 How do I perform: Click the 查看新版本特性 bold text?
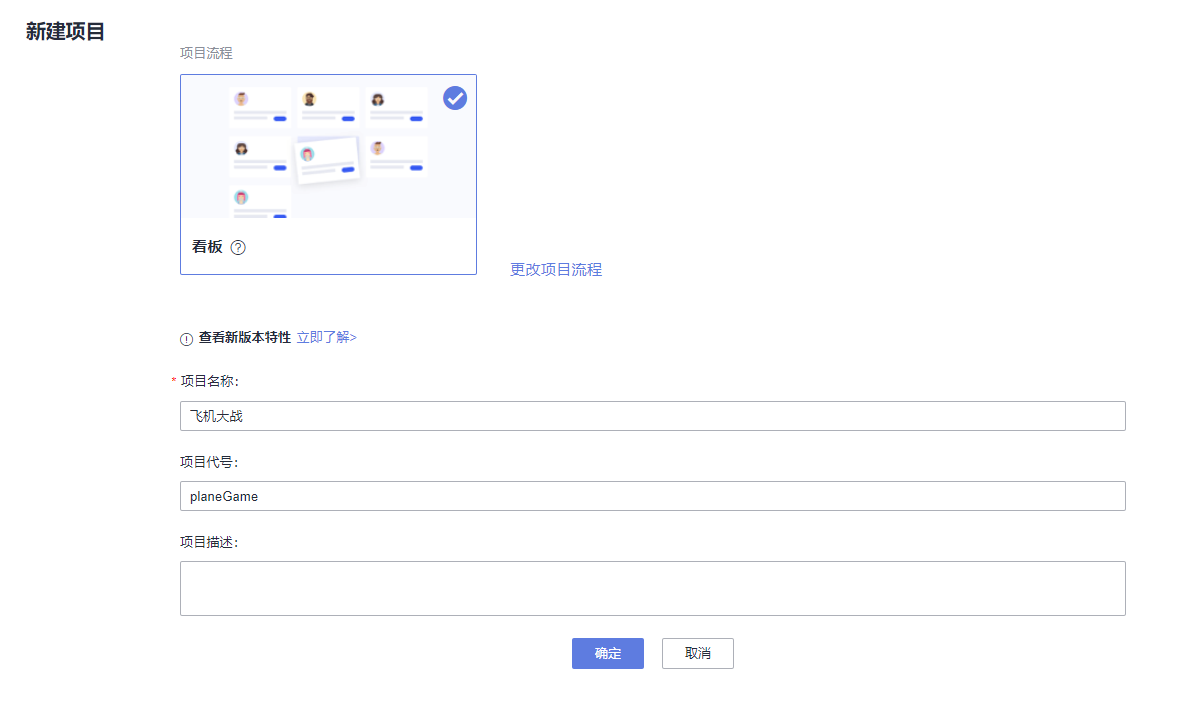click(x=245, y=338)
